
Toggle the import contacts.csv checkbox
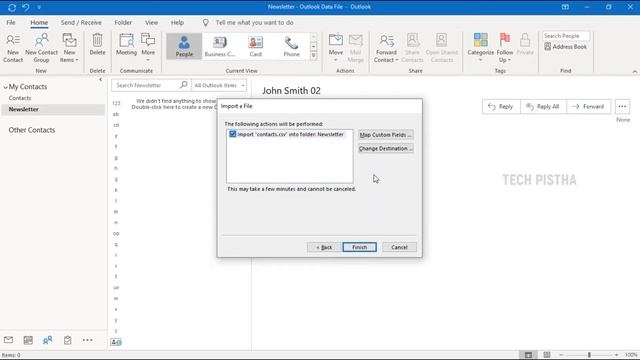tap(233, 134)
